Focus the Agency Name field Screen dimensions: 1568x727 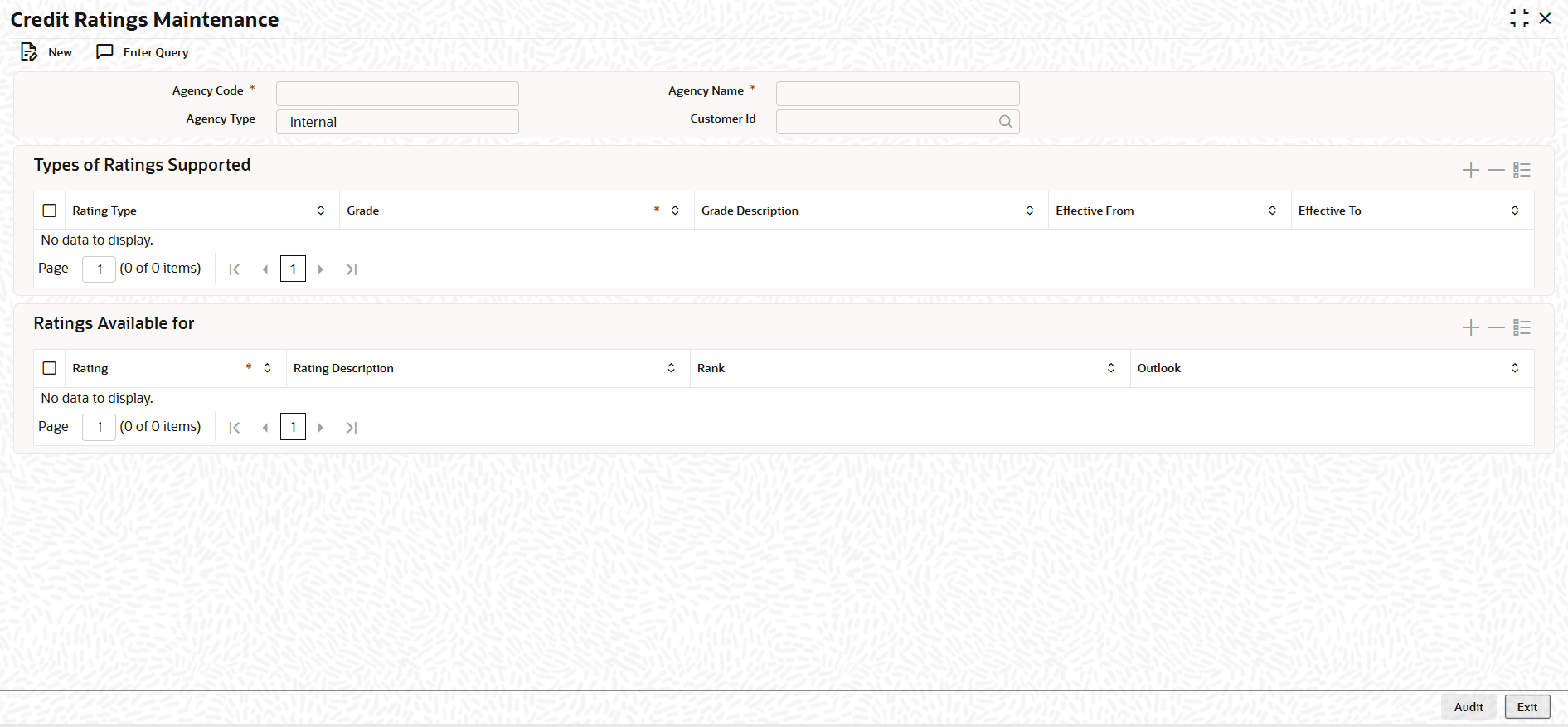[897, 93]
